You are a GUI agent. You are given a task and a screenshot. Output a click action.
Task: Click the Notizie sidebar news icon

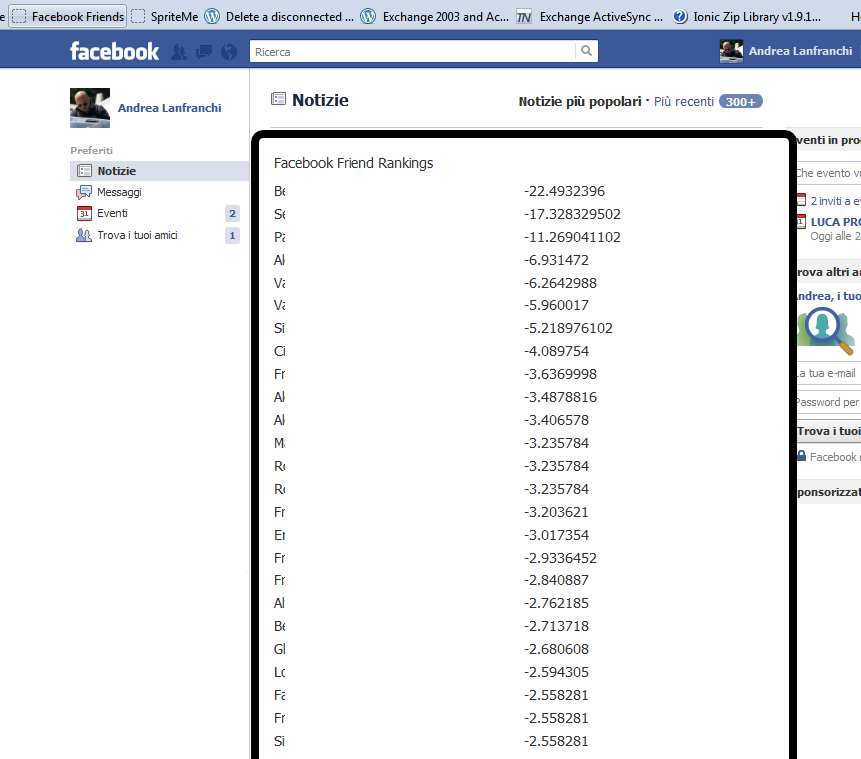(84, 171)
